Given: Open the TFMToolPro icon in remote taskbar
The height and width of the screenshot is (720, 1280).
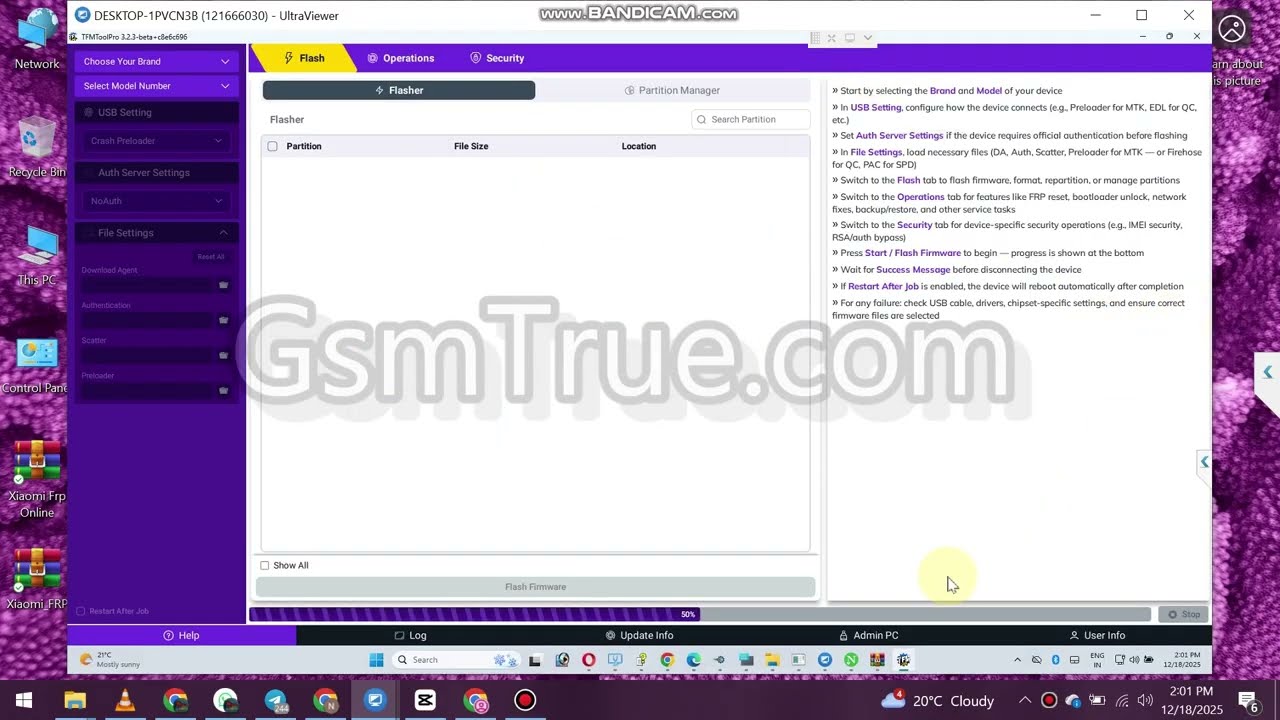Looking at the screenshot, I should 903,660.
